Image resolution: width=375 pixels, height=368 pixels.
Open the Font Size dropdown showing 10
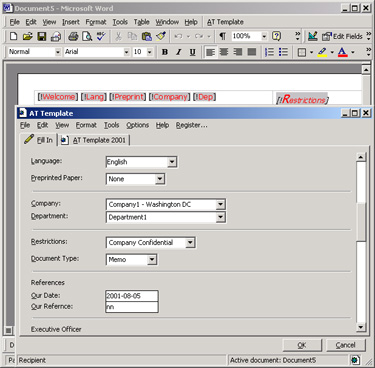(150, 52)
